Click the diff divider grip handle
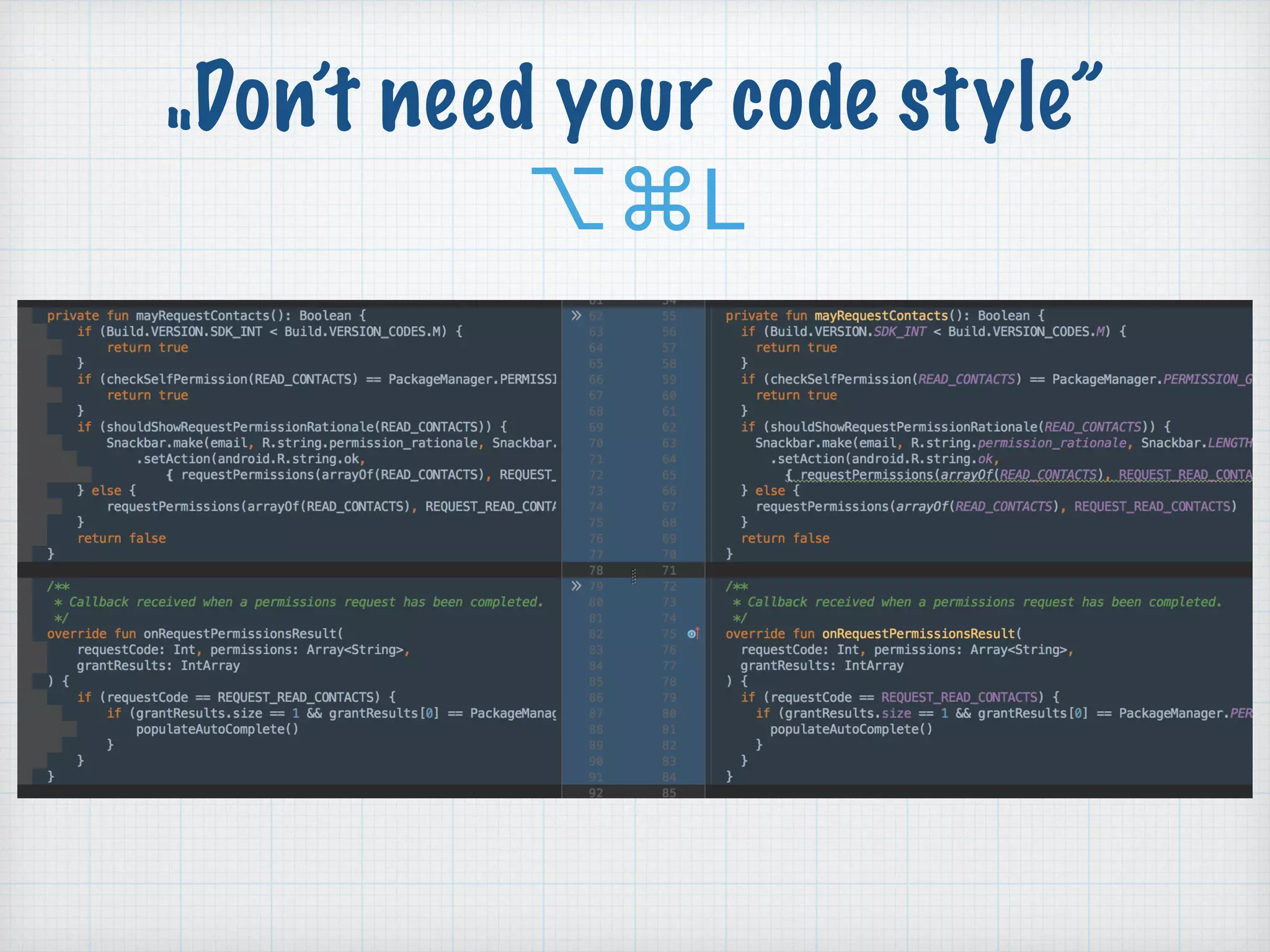 coord(633,576)
